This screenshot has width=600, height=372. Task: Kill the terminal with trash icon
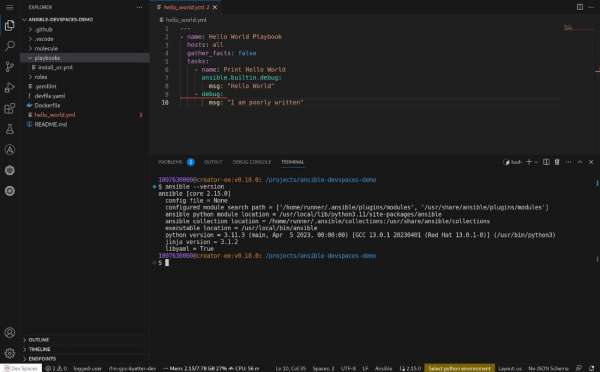(x=557, y=162)
